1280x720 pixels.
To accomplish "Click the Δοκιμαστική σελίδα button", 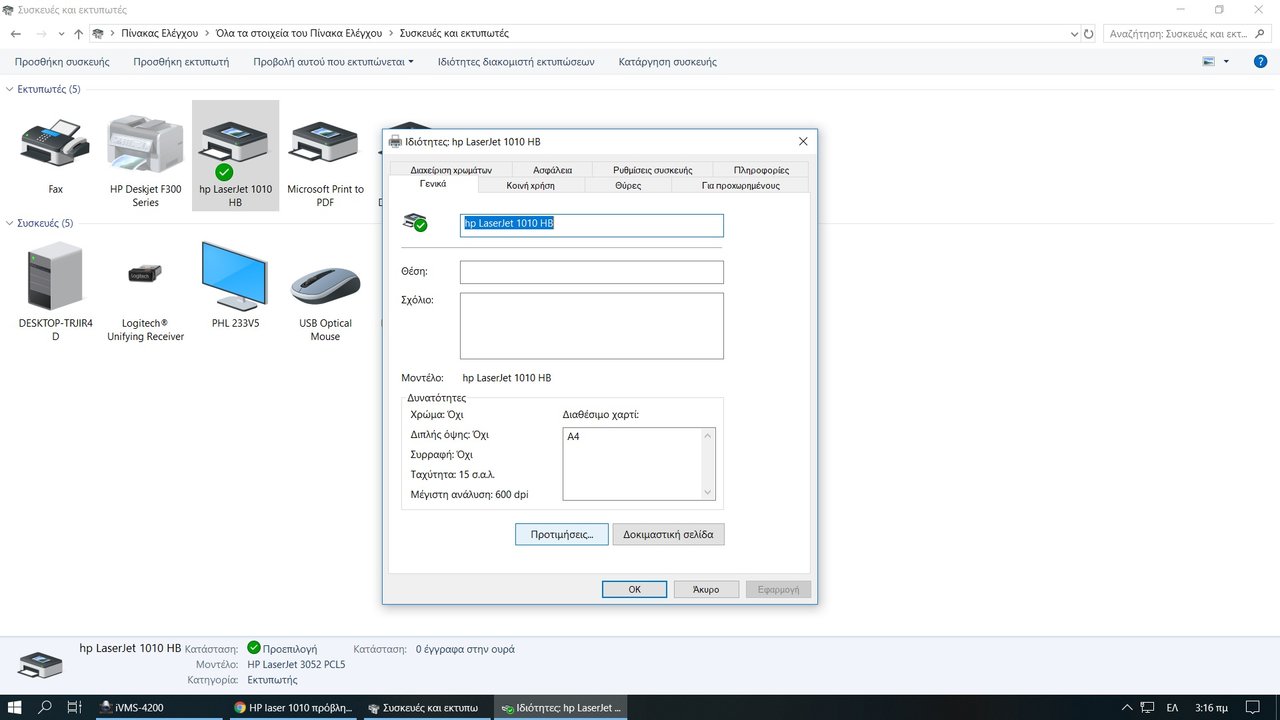I will click(x=668, y=534).
